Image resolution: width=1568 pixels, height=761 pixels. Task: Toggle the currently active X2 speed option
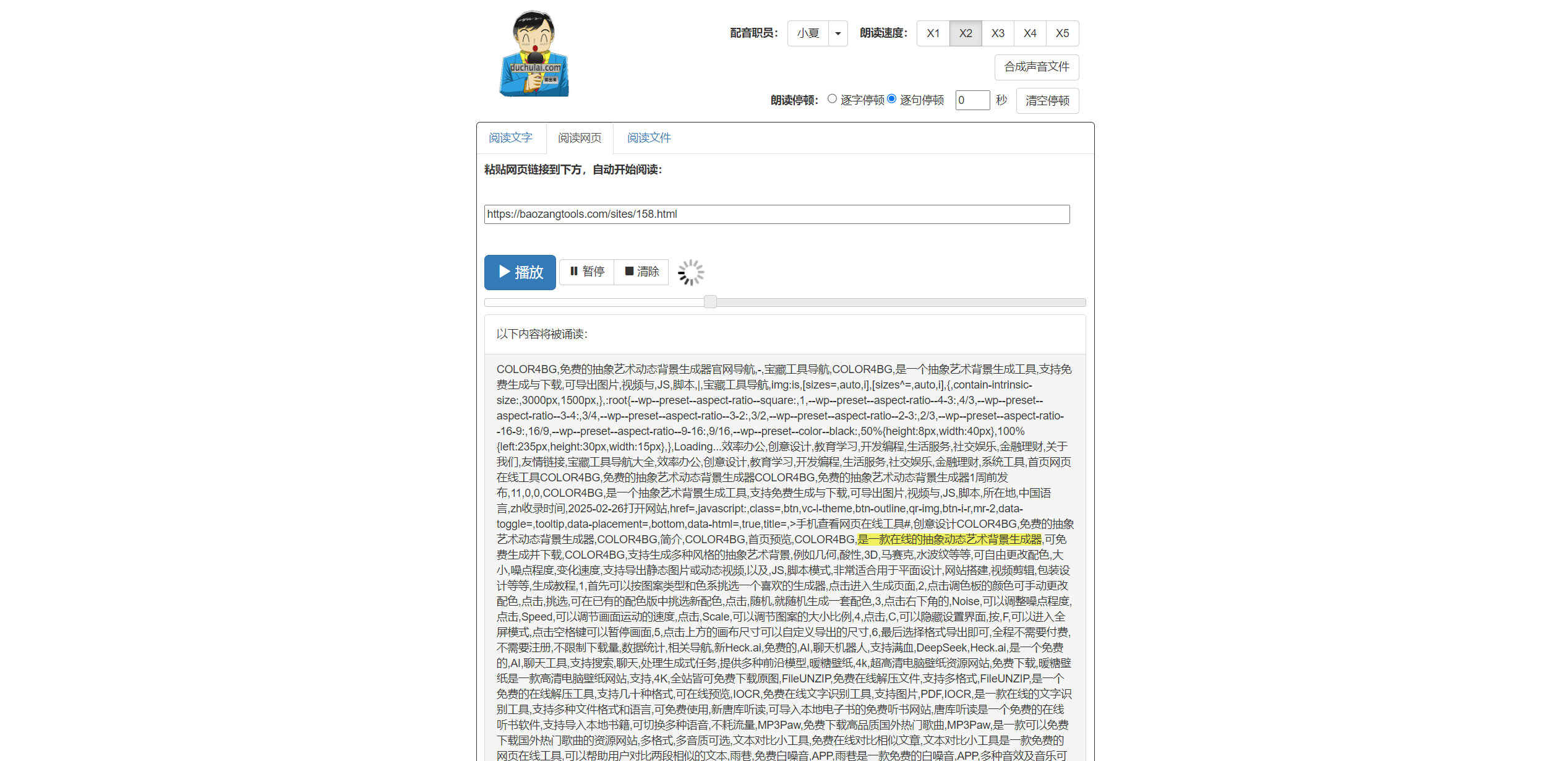pyautogui.click(x=966, y=33)
